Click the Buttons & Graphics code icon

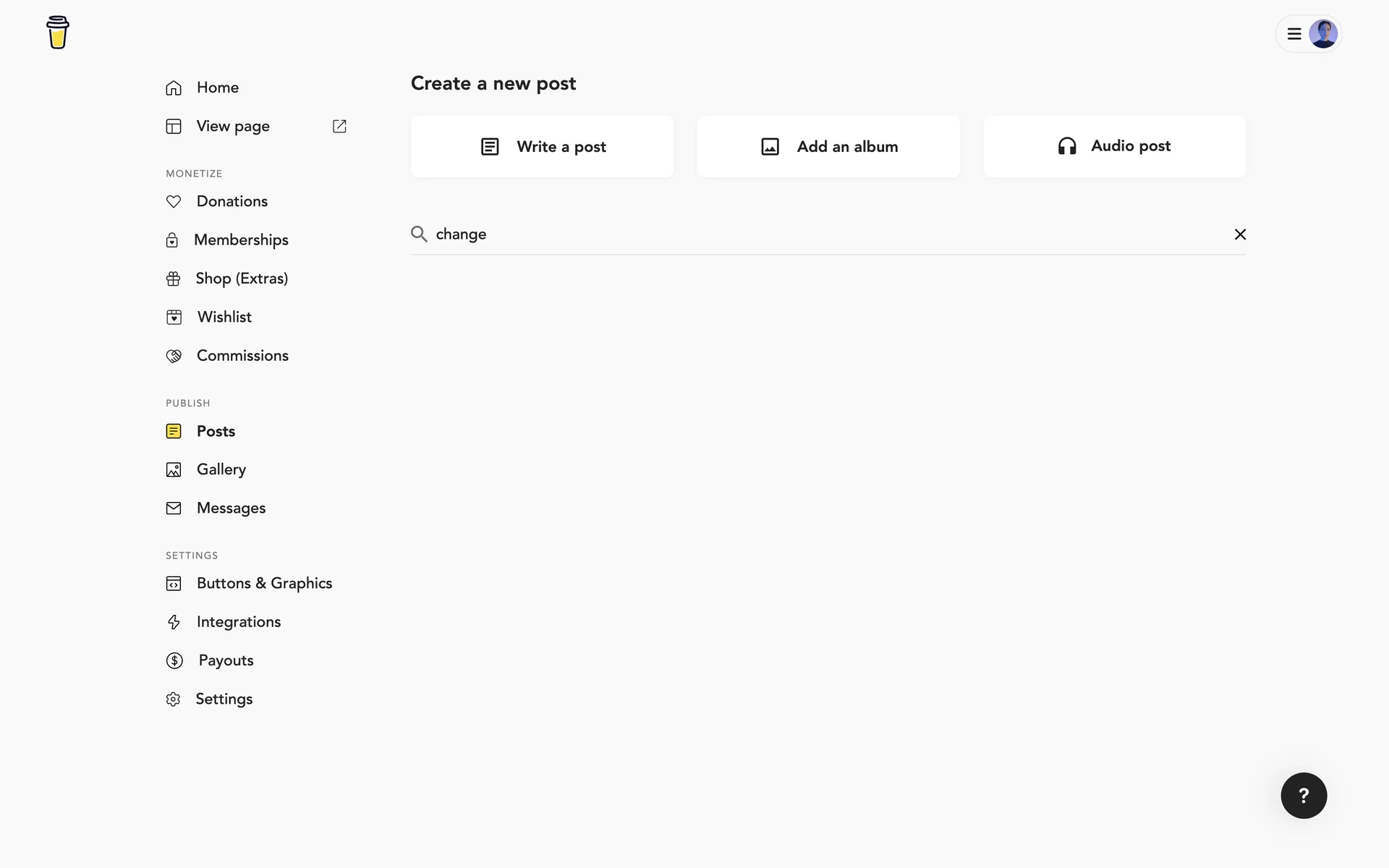[x=174, y=584]
